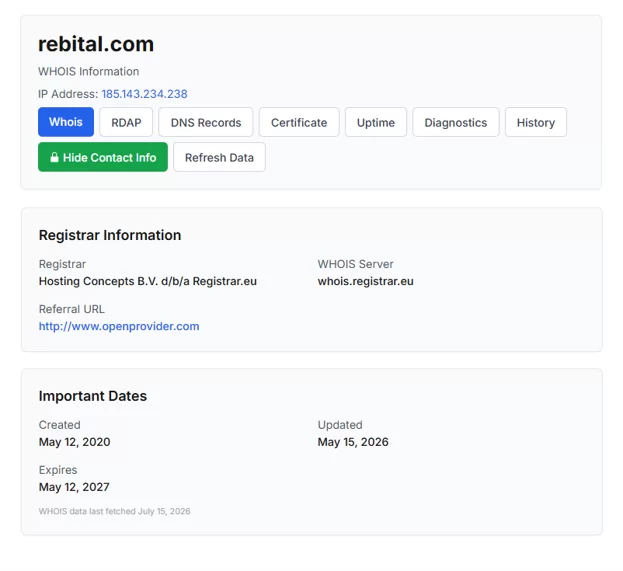Click the Created date May 12, 2020
This screenshot has width=623, height=571.
(x=75, y=442)
